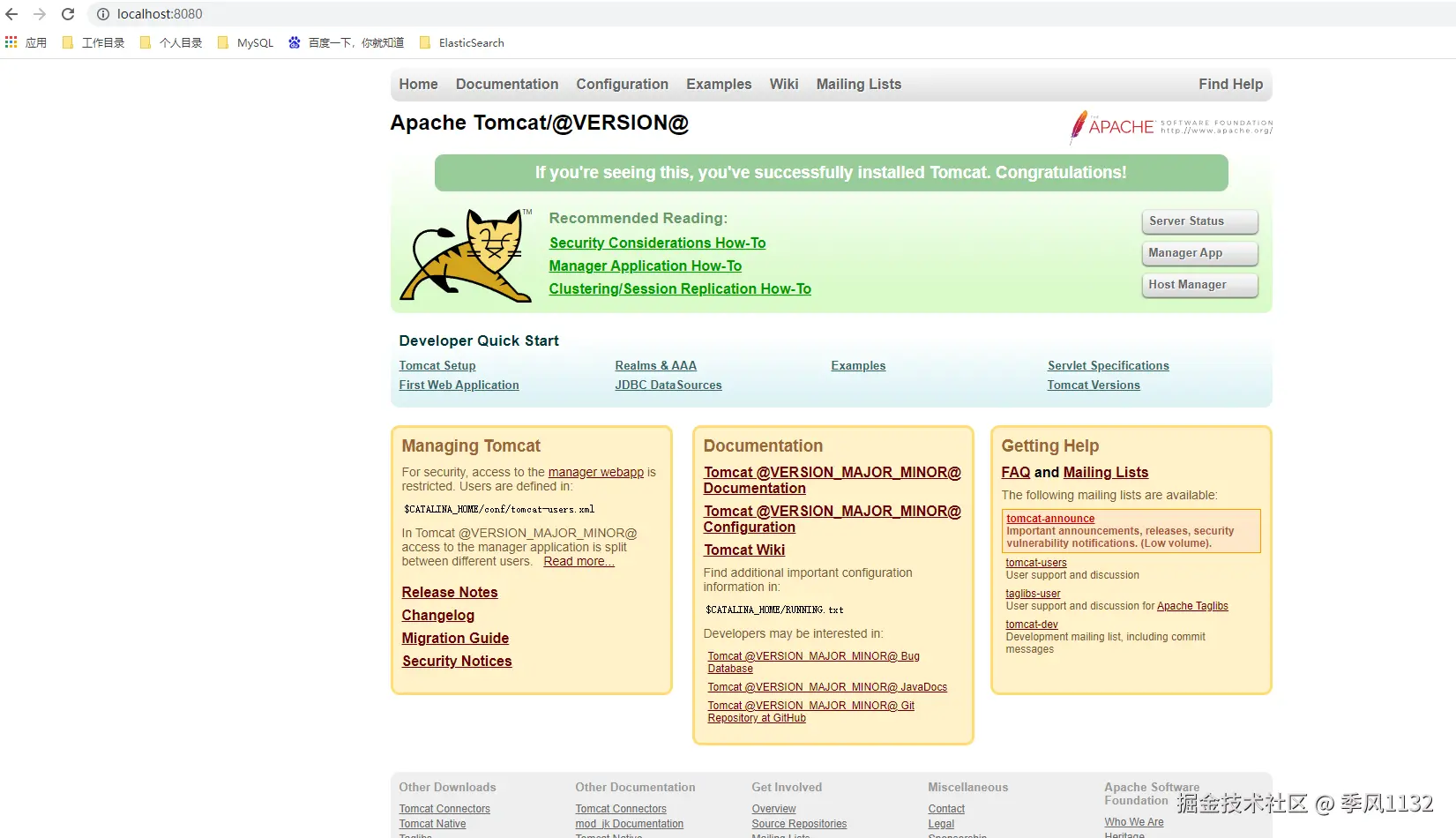Image resolution: width=1456 pixels, height=838 pixels.
Task: Open Tomcat @VERSION_MAJOR_MINOR@ Configuration link
Action: pos(833,520)
